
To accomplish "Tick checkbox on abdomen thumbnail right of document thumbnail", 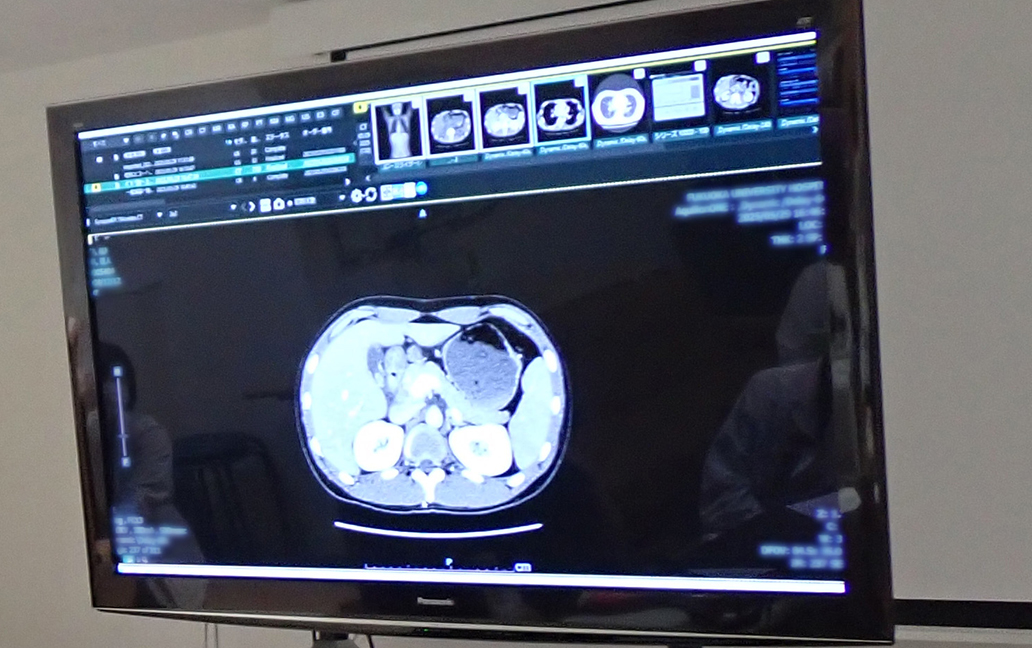I will [x=761, y=57].
